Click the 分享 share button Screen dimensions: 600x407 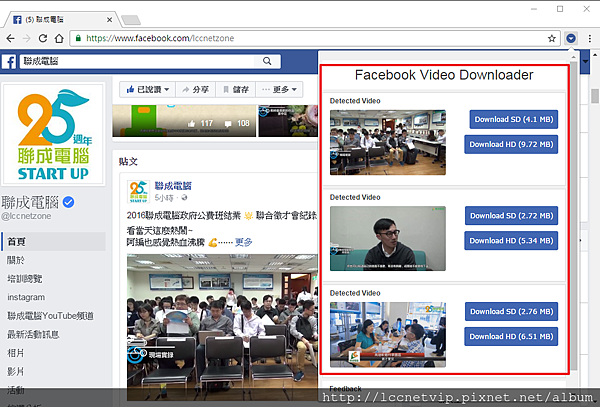tap(195, 90)
